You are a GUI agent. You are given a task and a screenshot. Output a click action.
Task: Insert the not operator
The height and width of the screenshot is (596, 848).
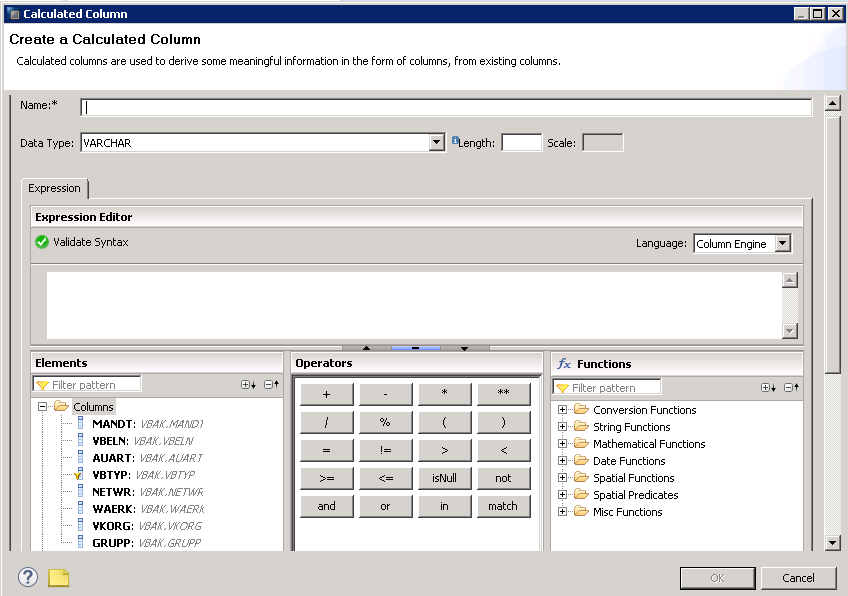pyautogui.click(x=504, y=479)
